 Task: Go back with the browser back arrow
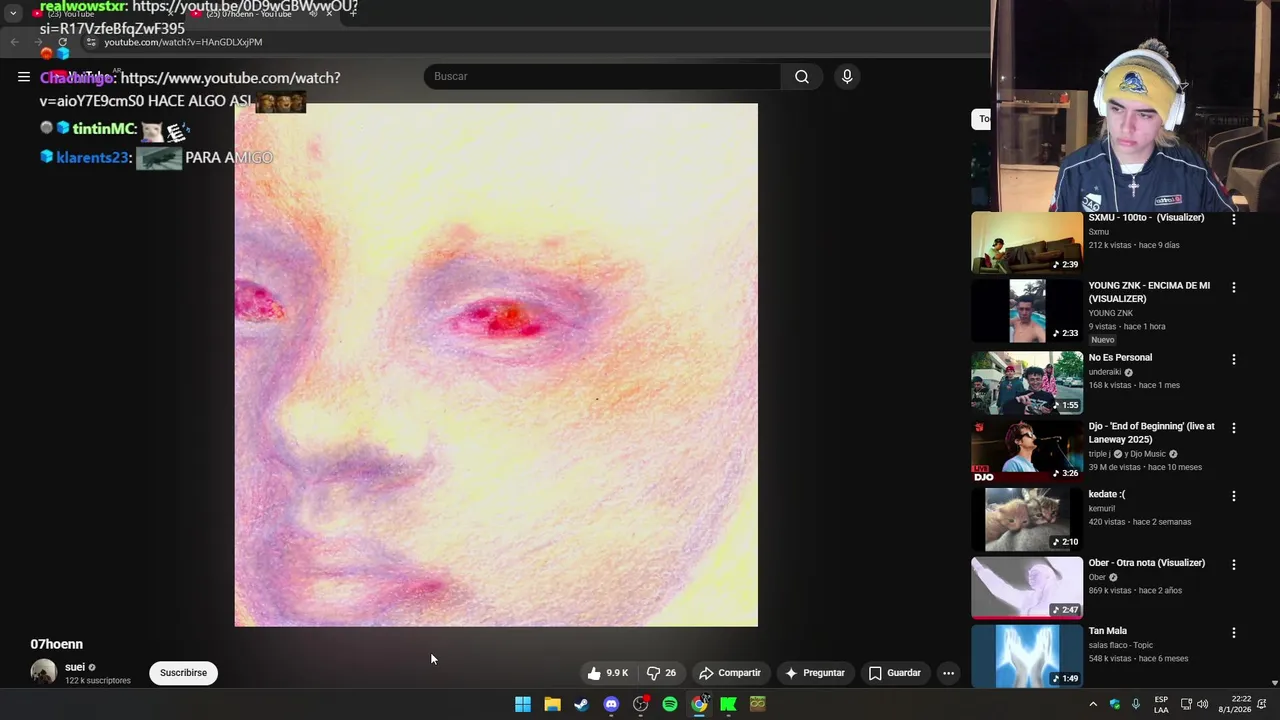(x=14, y=42)
